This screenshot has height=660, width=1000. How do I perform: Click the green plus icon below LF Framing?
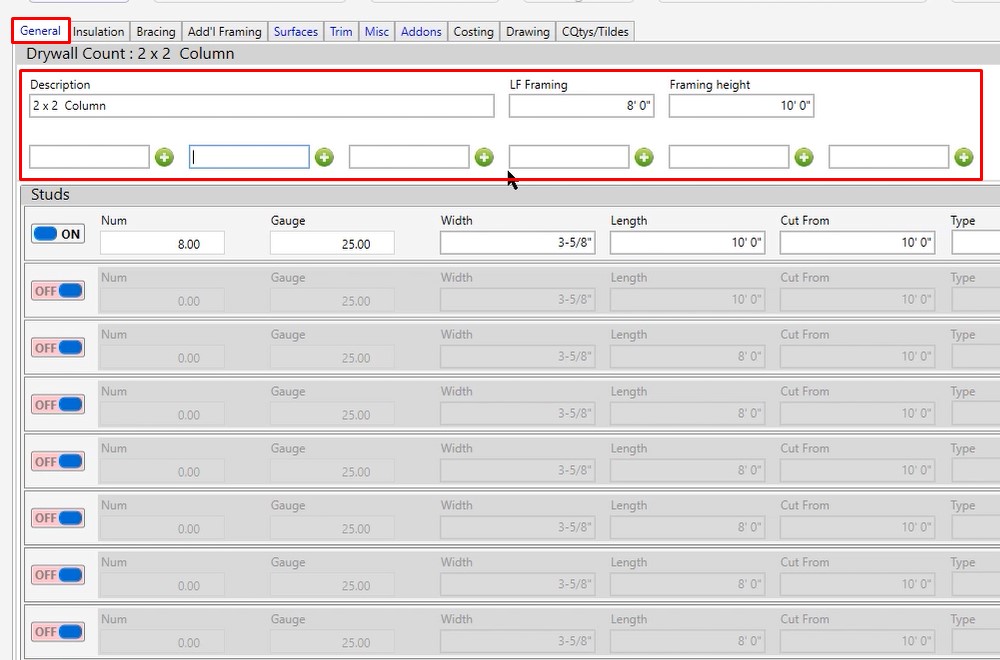coord(644,157)
